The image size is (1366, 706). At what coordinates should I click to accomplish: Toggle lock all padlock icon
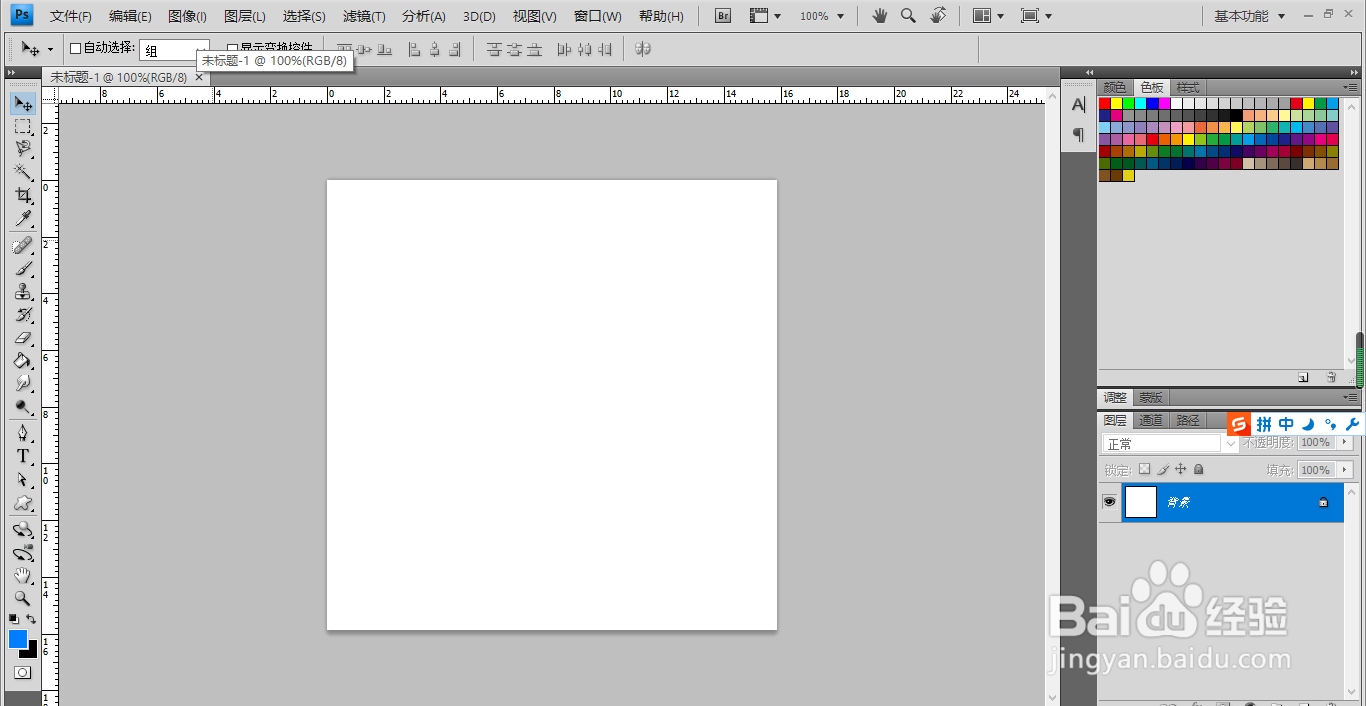click(x=1199, y=469)
